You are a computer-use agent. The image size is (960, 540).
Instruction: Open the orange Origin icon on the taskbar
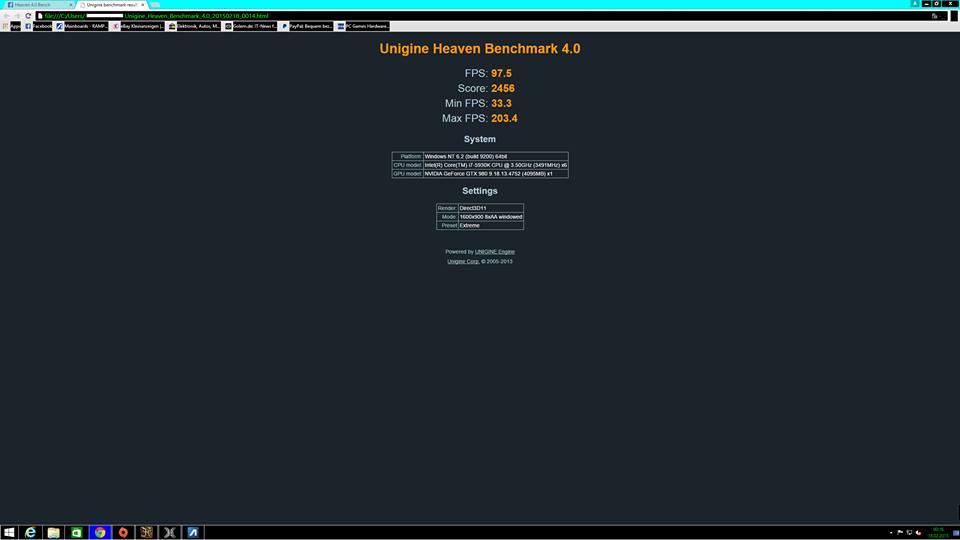click(x=123, y=532)
